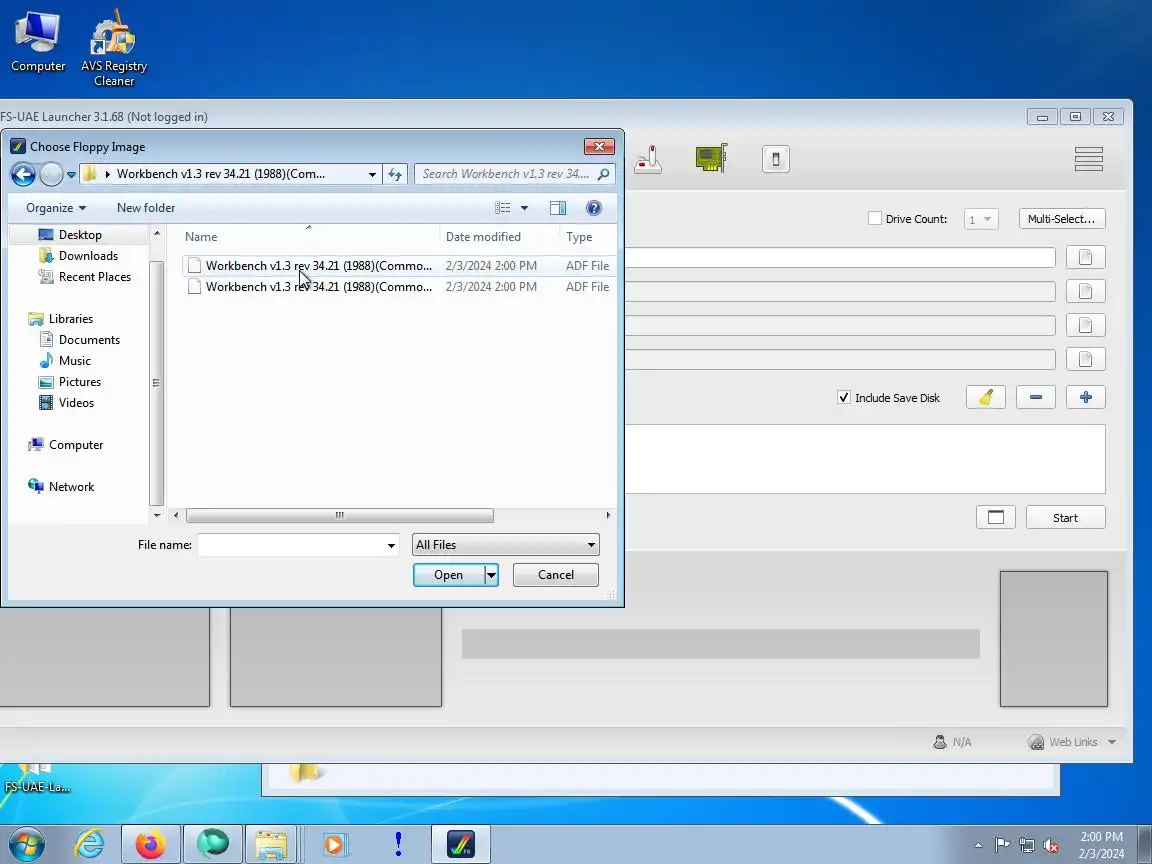The height and width of the screenshot is (864, 1152).
Task: Open the expansion card hardware icon in FS-UAE Launcher
Action: pos(711,158)
